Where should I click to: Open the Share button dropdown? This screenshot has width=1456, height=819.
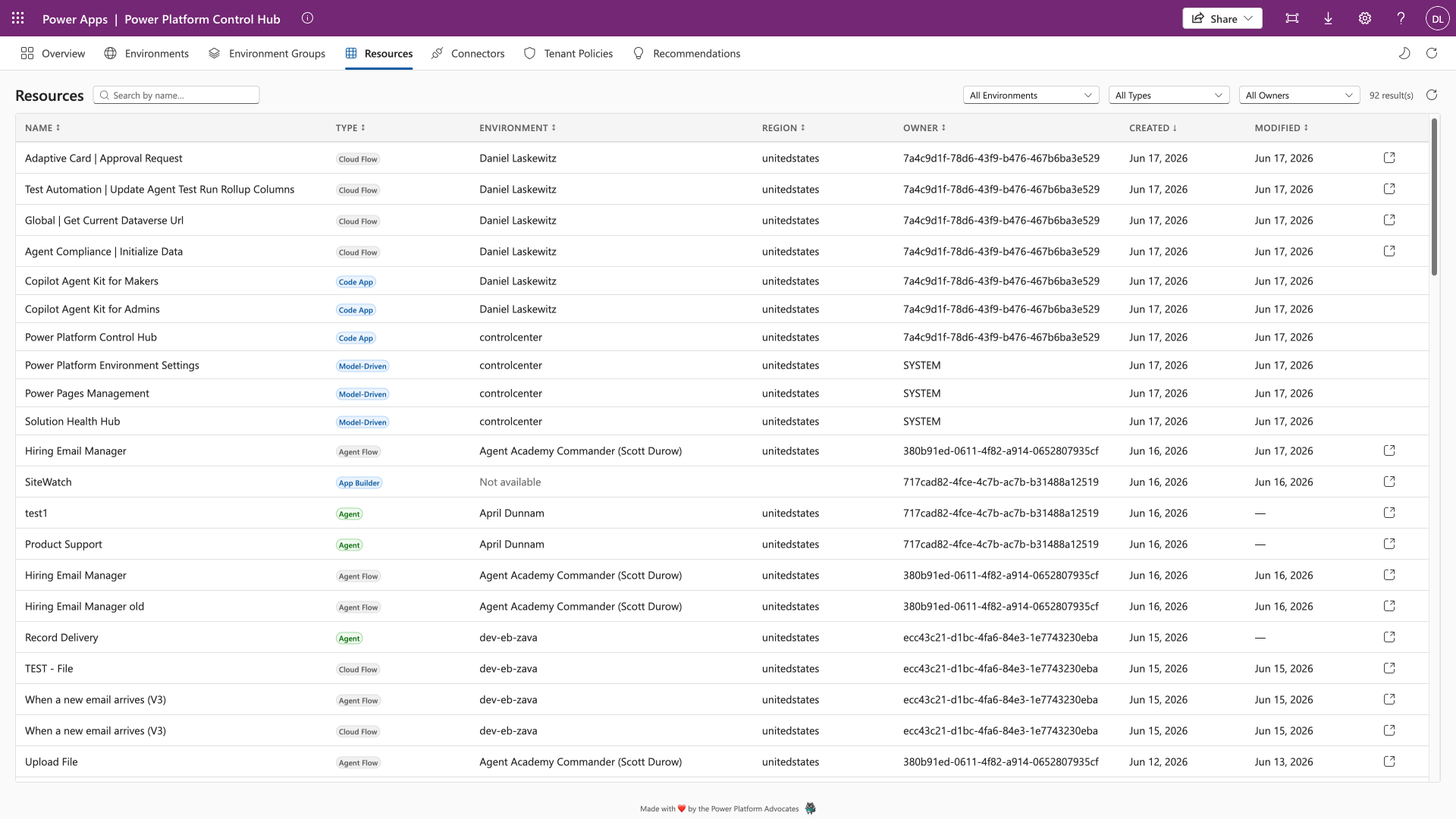(x=1222, y=18)
